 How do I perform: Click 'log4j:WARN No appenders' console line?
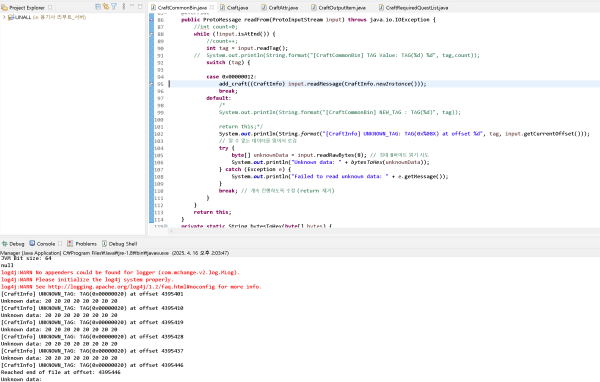click(x=120, y=273)
